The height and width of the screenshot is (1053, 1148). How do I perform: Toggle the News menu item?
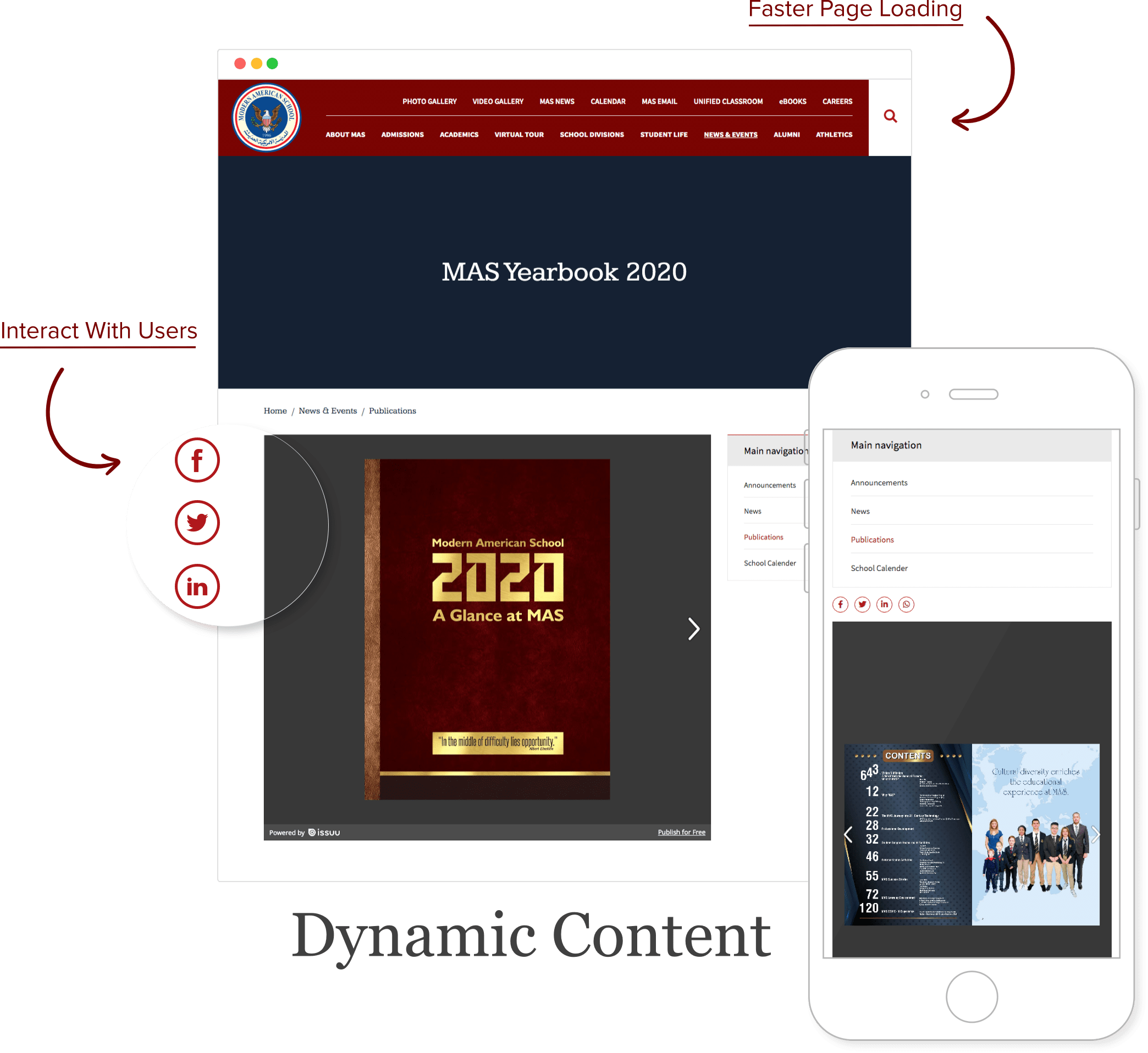tap(752, 511)
